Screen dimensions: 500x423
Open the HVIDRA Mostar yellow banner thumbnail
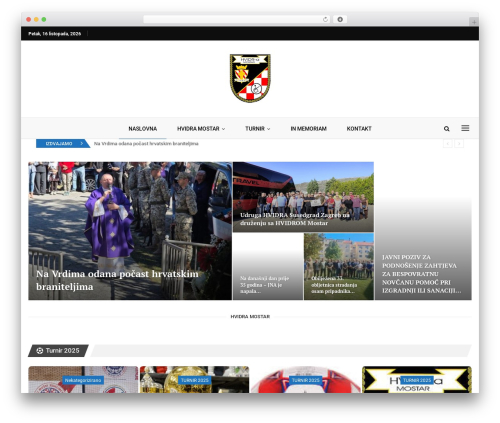(417, 380)
